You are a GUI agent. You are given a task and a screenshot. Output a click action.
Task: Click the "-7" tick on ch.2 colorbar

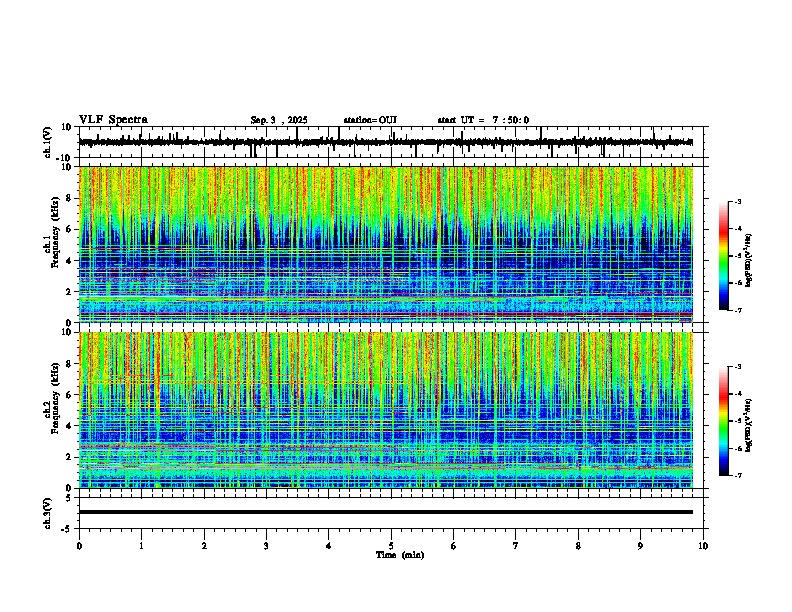(x=737, y=476)
